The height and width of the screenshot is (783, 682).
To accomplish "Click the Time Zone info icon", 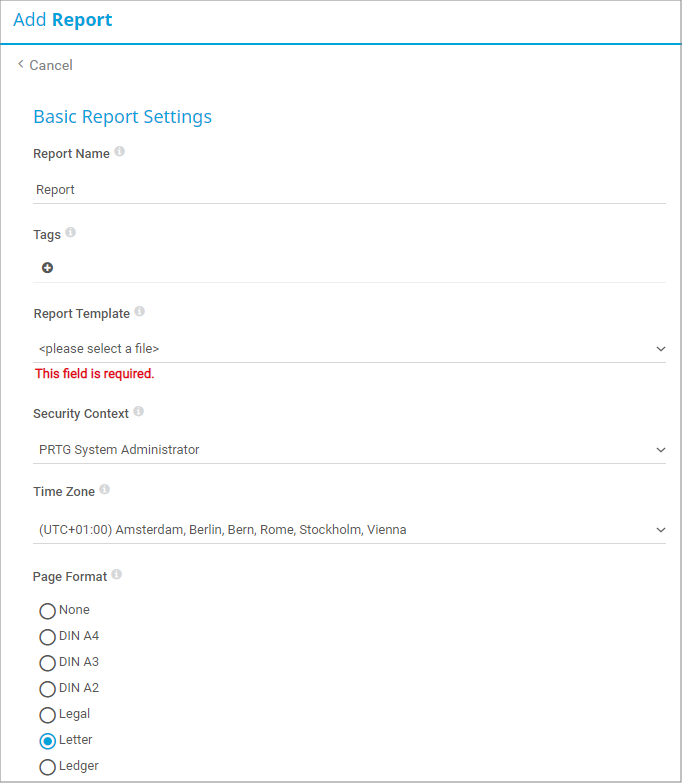I will tap(105, 490).
